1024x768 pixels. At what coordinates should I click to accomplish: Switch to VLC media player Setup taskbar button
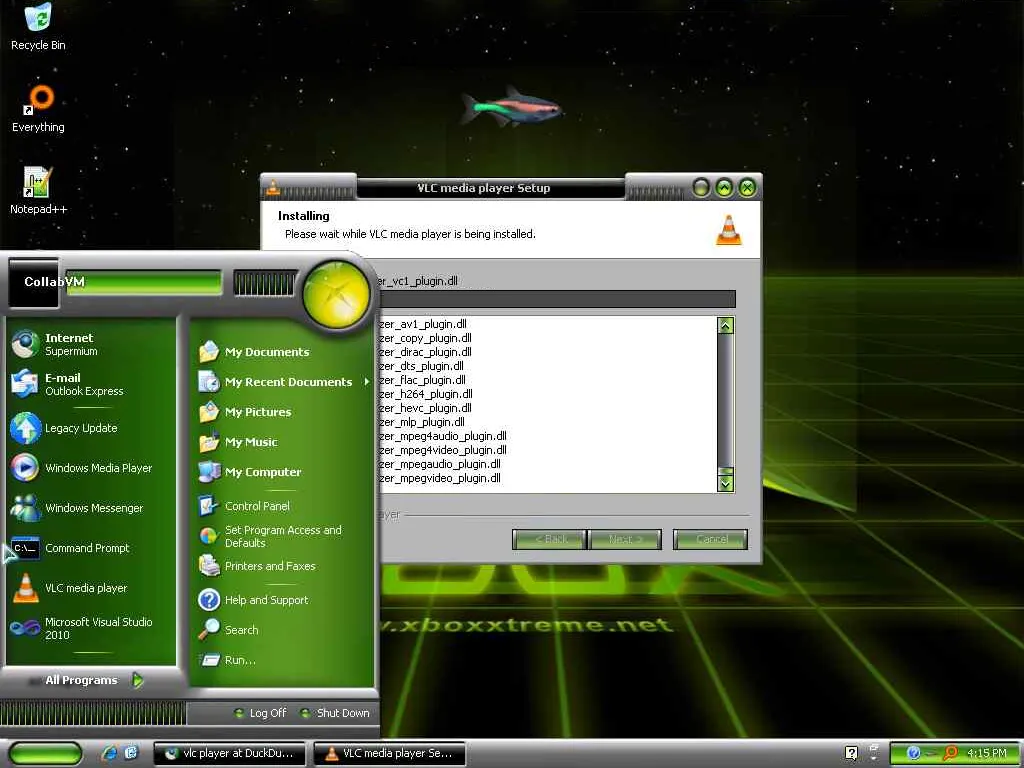click(x=390, y=753)
